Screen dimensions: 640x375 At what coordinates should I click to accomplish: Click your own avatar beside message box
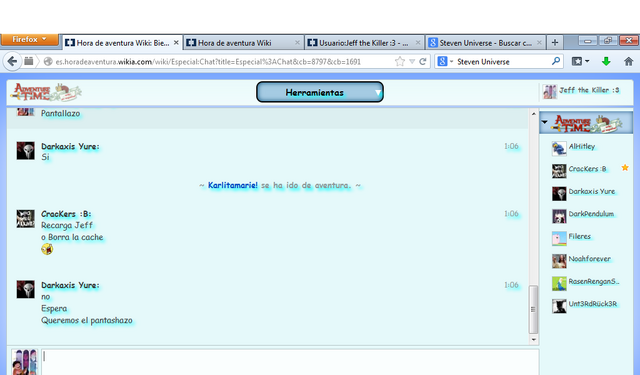click(x=24, y=362)
